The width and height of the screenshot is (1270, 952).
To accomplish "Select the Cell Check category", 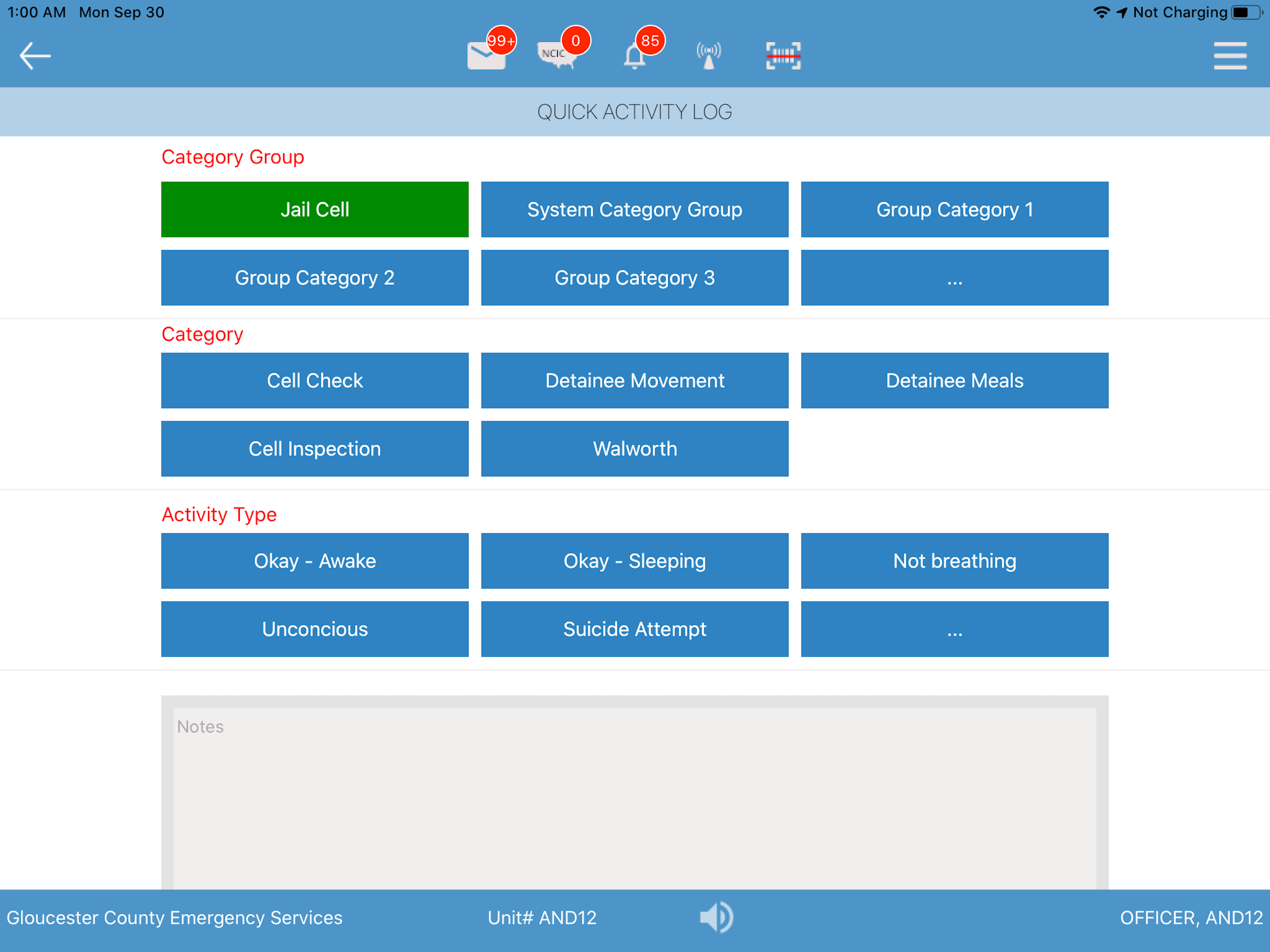I will (x=315, y=381).
